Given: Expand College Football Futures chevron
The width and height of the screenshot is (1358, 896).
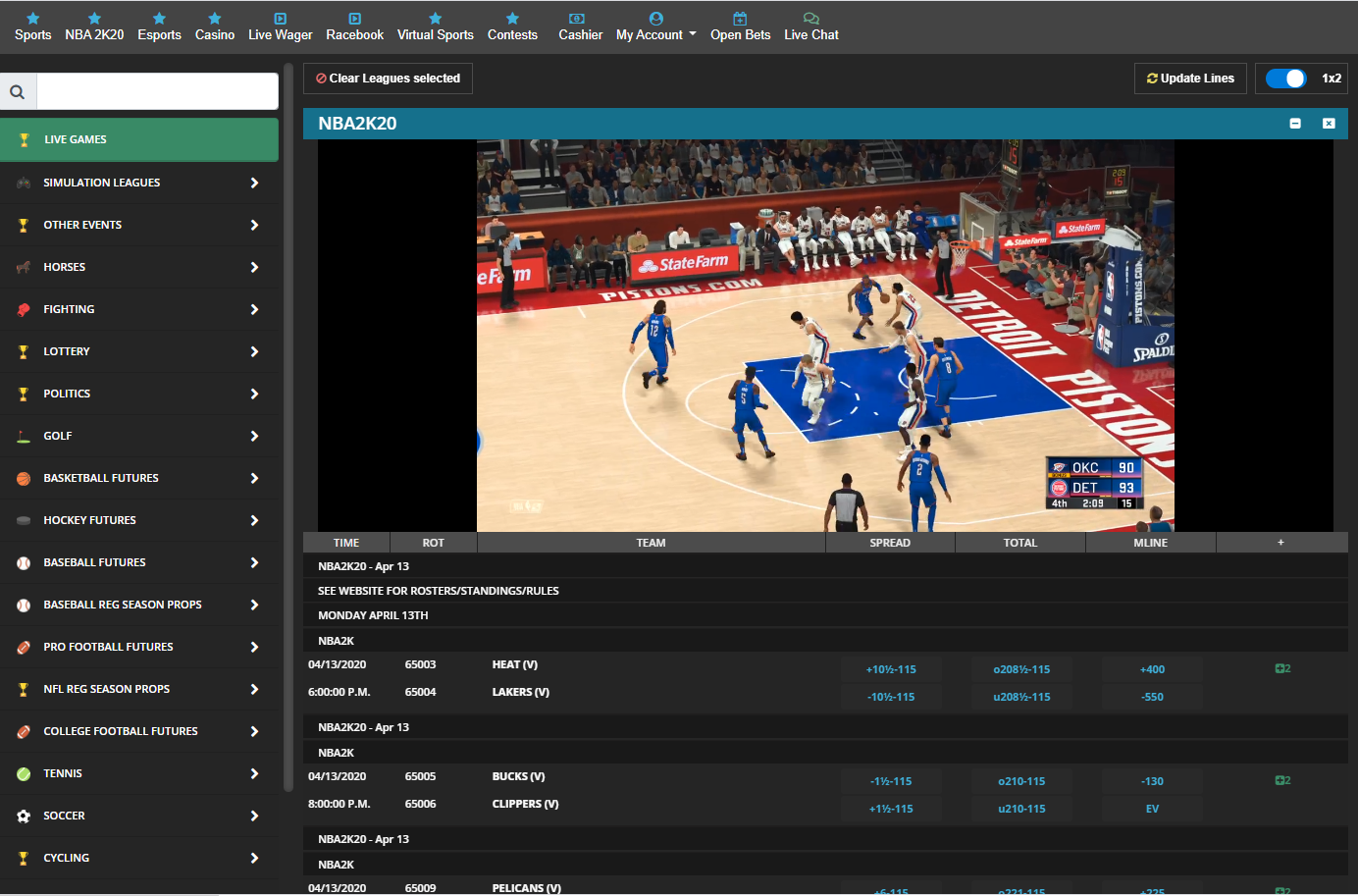Looking at the screenshot, I should point(254,731).
